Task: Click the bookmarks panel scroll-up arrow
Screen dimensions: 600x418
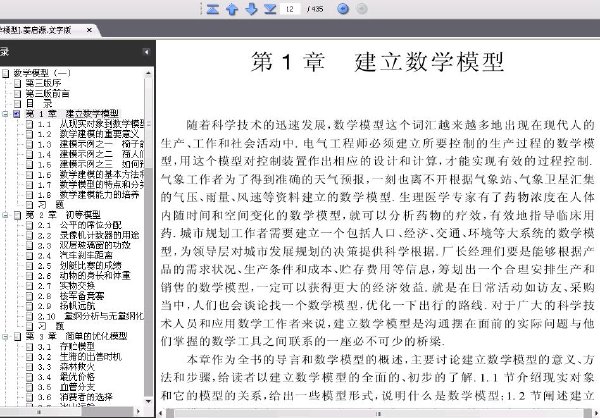Action: pyautogui.click(x=148, y=72)
